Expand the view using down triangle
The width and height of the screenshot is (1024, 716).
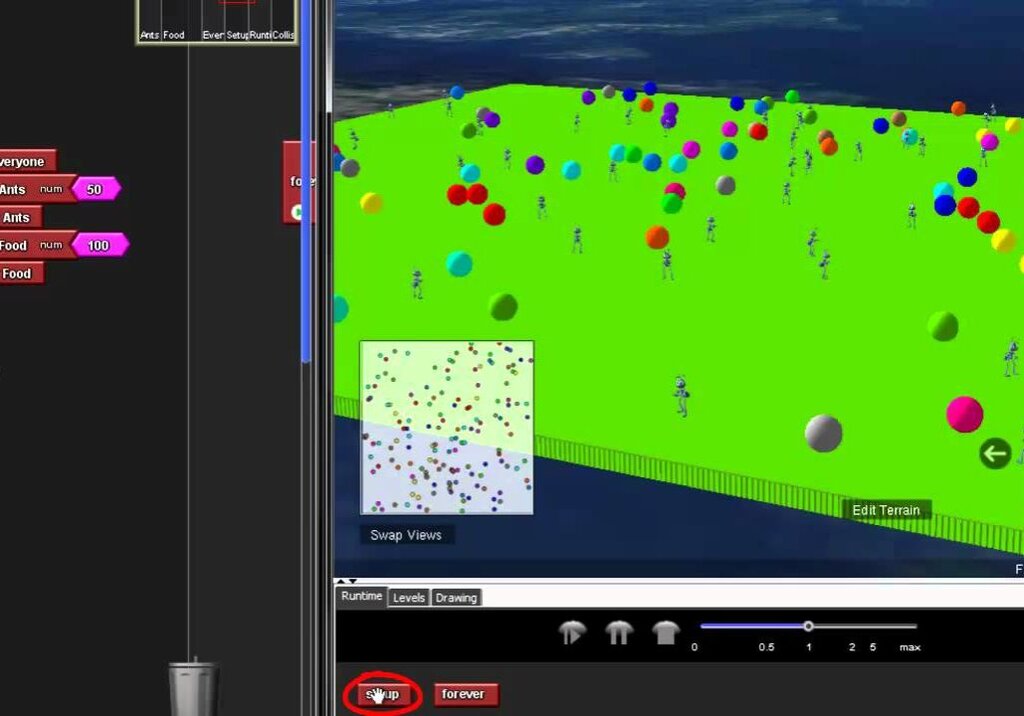[x=353, y=581]
